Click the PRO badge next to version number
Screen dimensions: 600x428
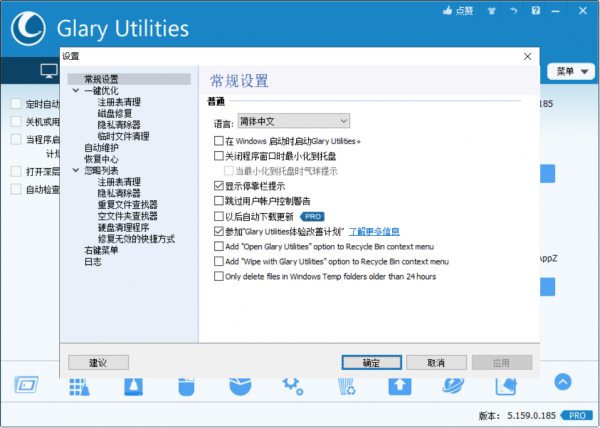(x=578, y=415)
